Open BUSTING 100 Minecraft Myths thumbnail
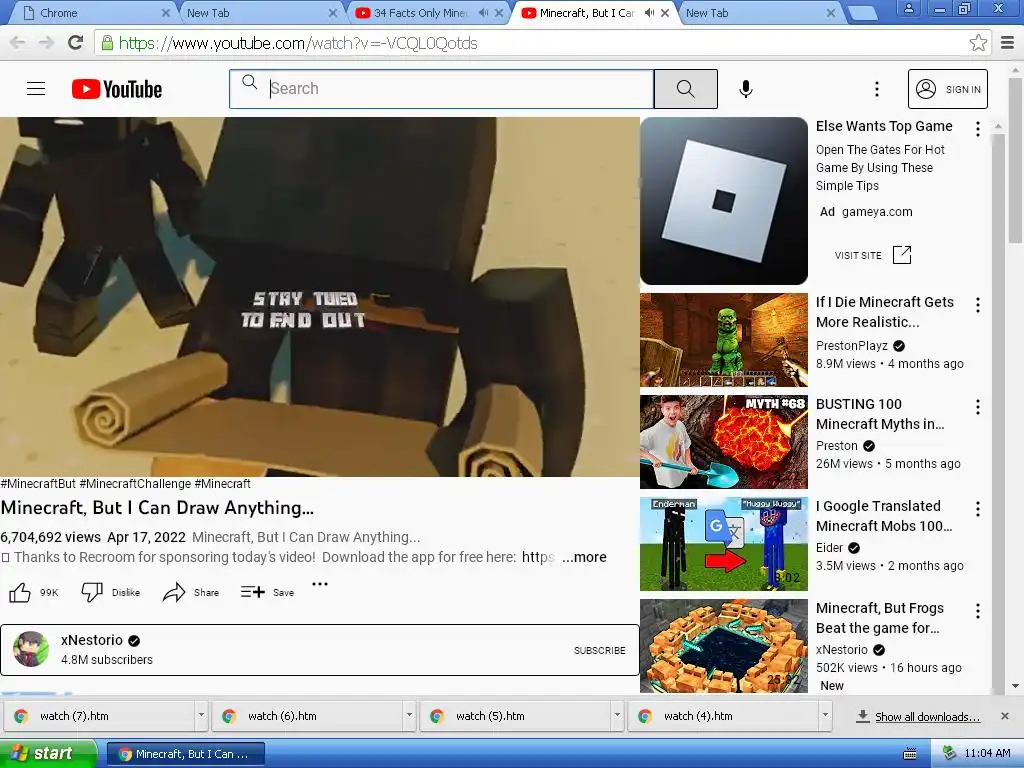The width and height of the screenshot is (1024, 768). click(x=724, y=441)
